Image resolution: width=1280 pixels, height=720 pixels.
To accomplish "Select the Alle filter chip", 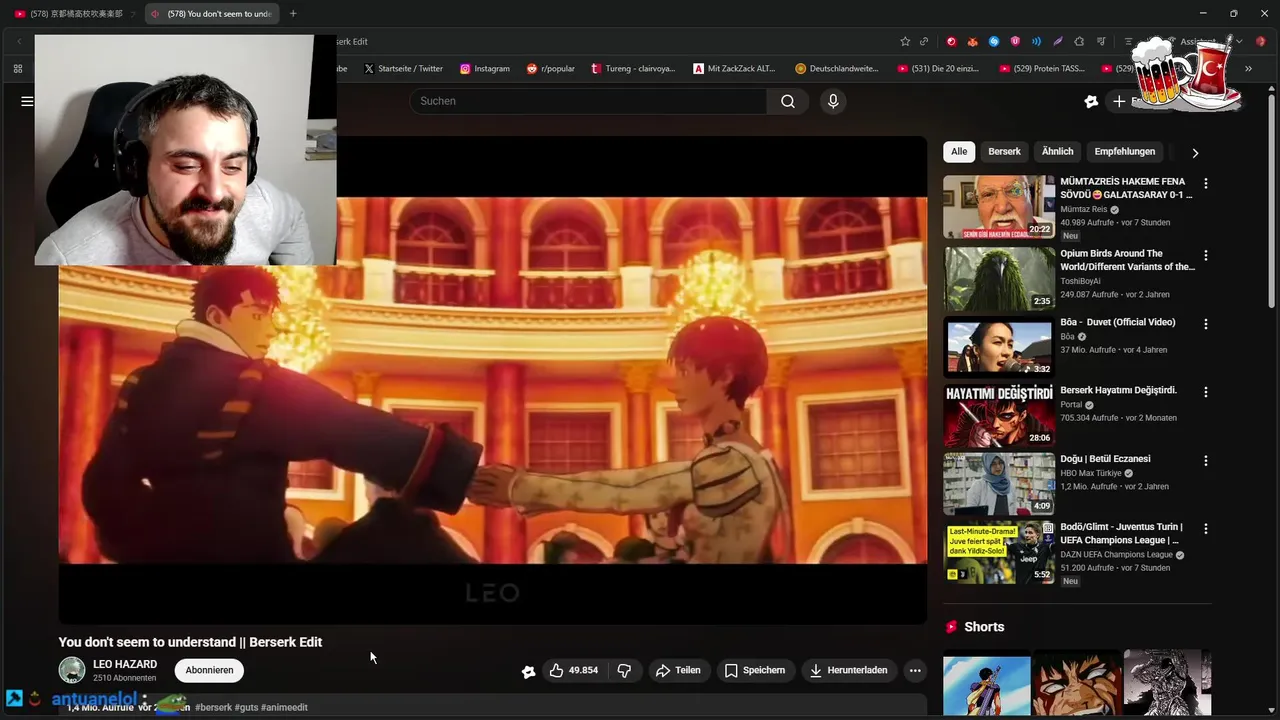I will click(x=959, y=152).
